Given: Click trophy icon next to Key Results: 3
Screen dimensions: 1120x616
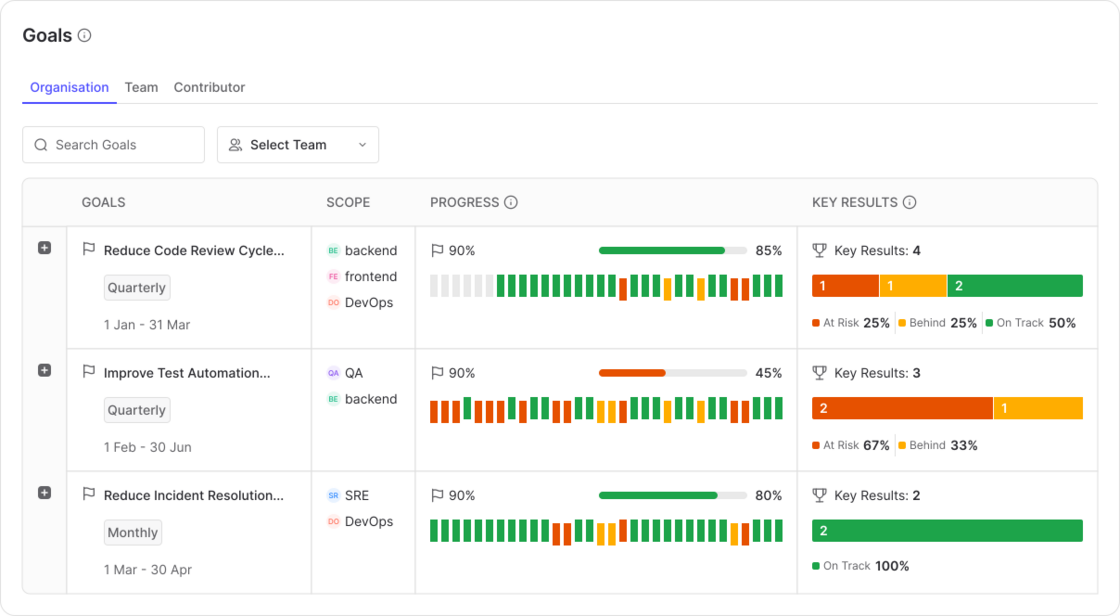Looking at the screenshot, I should (x=819, y=373).
